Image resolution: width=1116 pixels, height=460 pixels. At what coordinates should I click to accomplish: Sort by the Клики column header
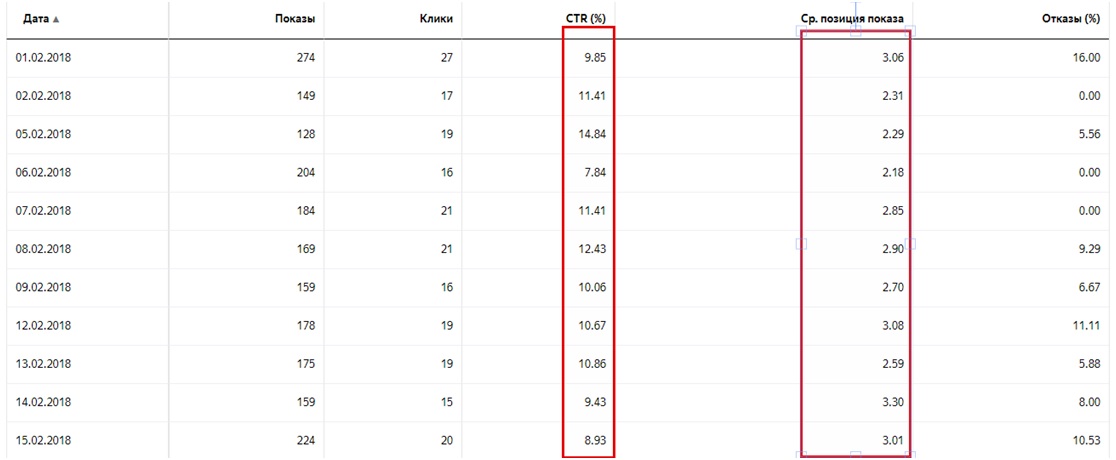pyautogui.click(x=436, y=19)
